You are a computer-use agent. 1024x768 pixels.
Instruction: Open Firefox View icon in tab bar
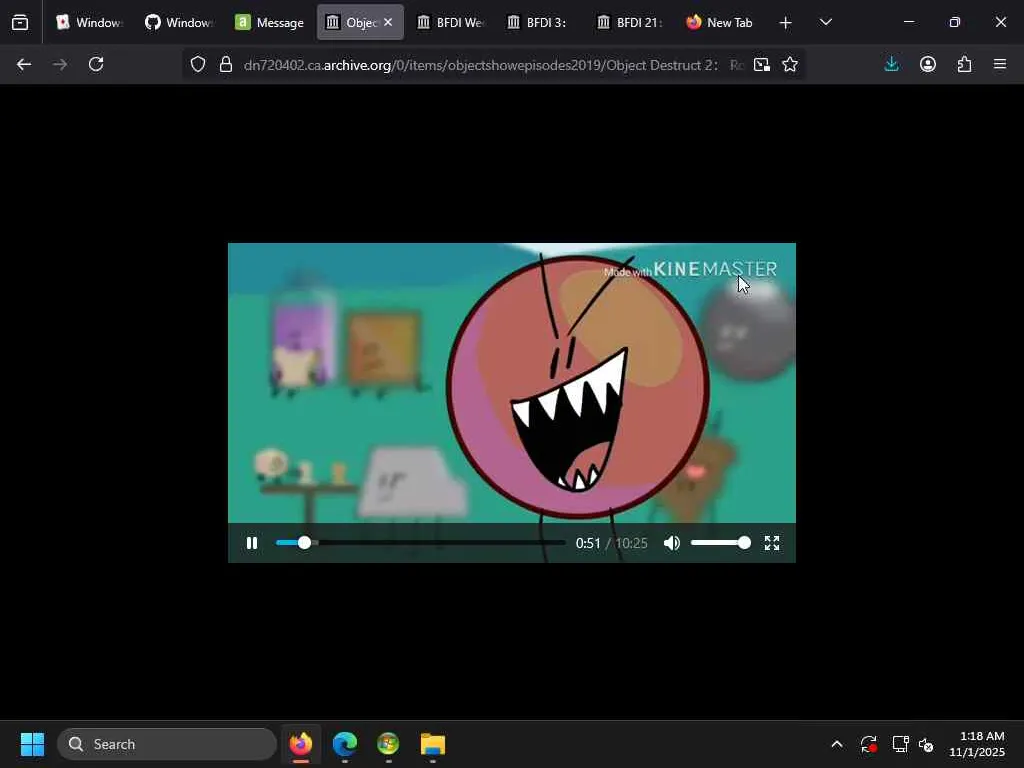point(20,22)
